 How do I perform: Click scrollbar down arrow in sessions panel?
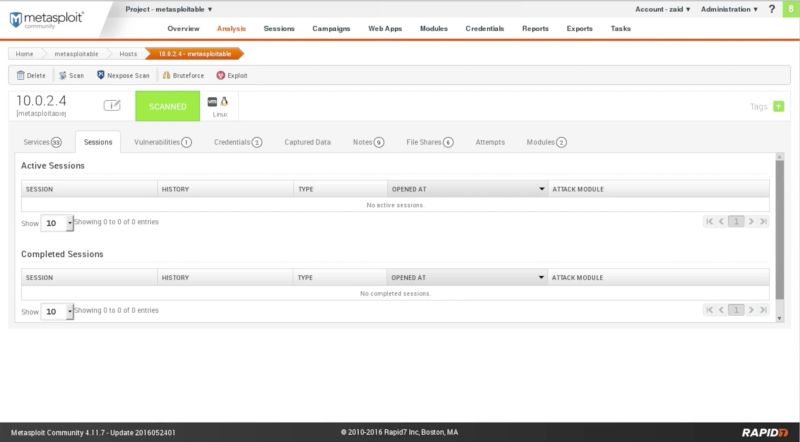point(780,318)
